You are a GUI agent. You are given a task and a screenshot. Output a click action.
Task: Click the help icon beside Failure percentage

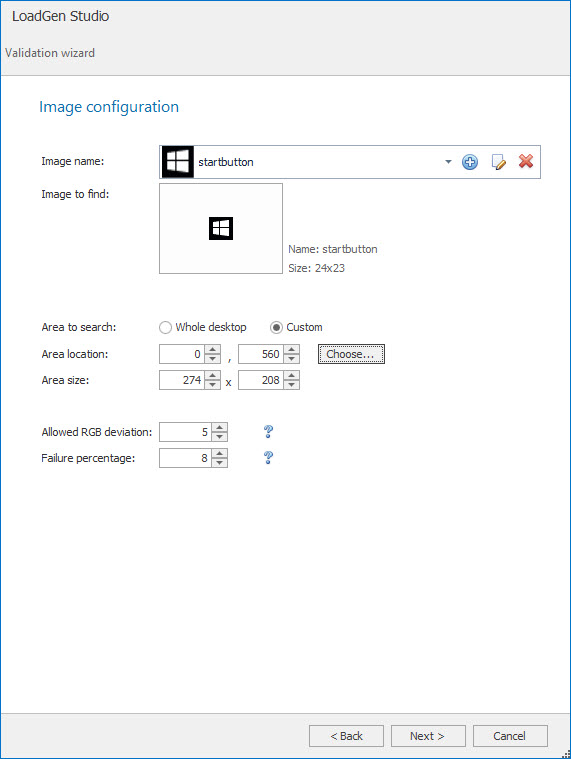point(269,457)
